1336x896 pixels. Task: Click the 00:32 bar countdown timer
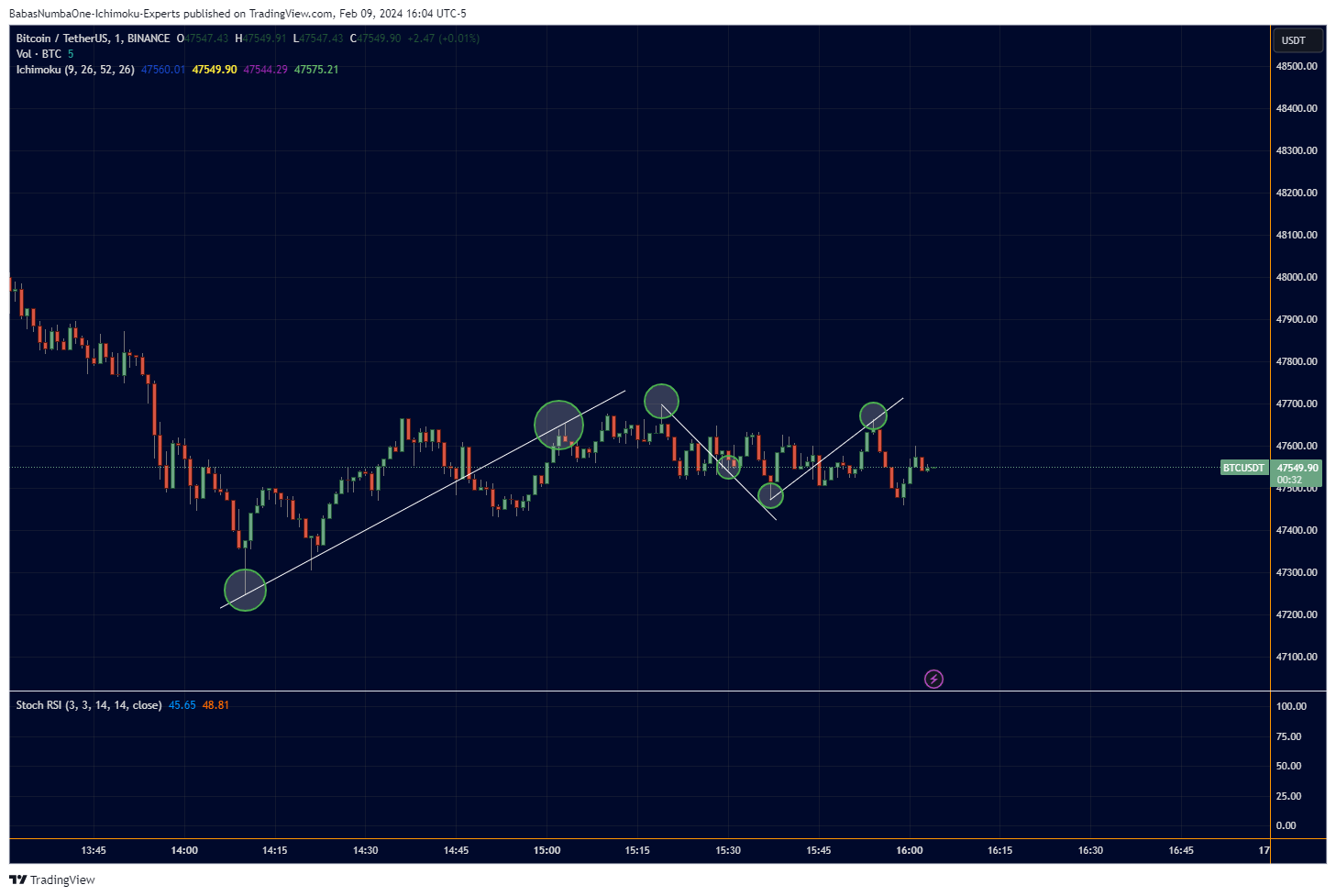pos(1289,480)
